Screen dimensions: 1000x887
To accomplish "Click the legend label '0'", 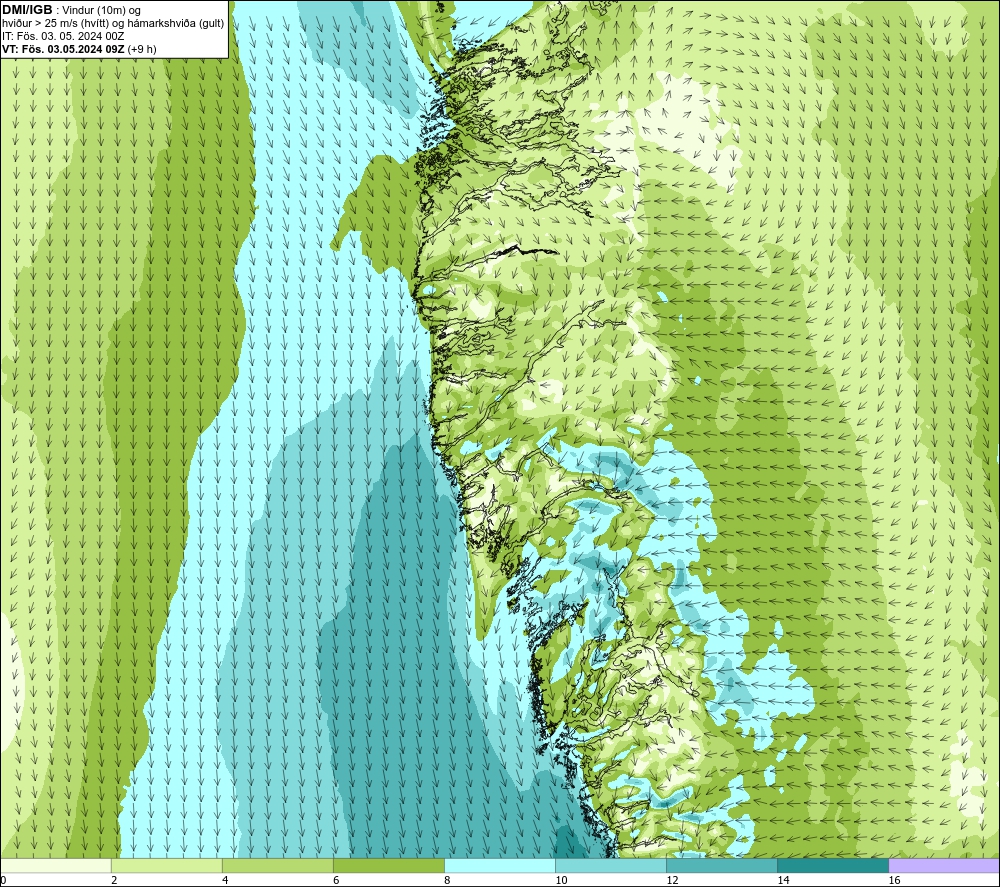I will pos(3,881).
